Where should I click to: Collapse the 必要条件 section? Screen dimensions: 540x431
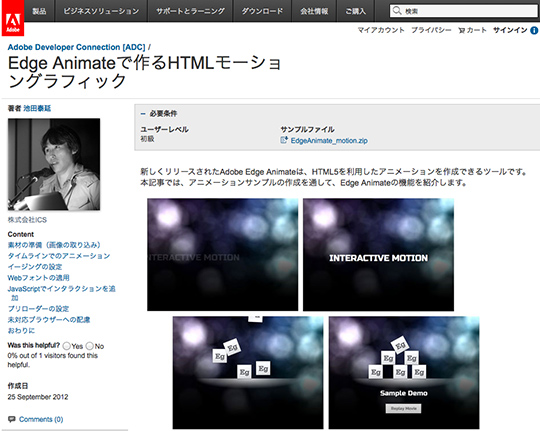point(143,114)
